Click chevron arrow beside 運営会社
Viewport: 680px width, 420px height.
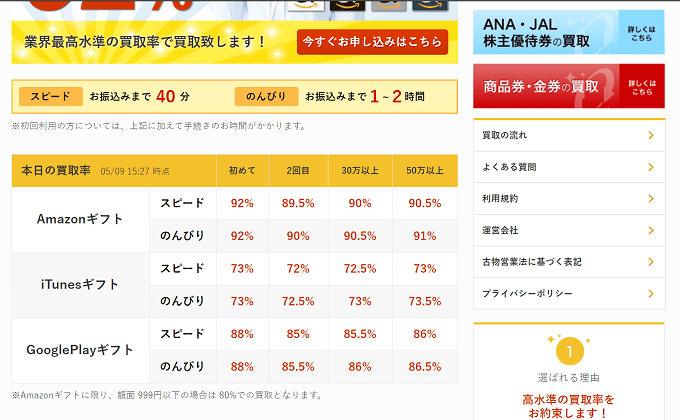coord(651,230)
